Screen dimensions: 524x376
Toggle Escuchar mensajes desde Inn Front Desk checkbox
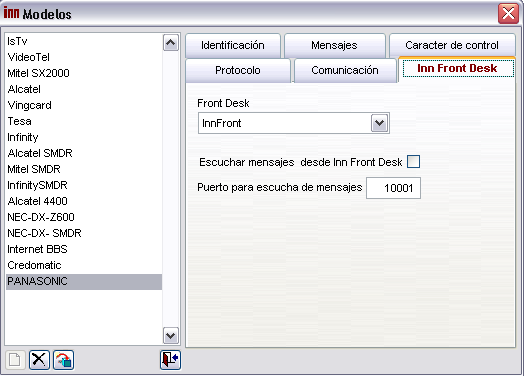413,162
